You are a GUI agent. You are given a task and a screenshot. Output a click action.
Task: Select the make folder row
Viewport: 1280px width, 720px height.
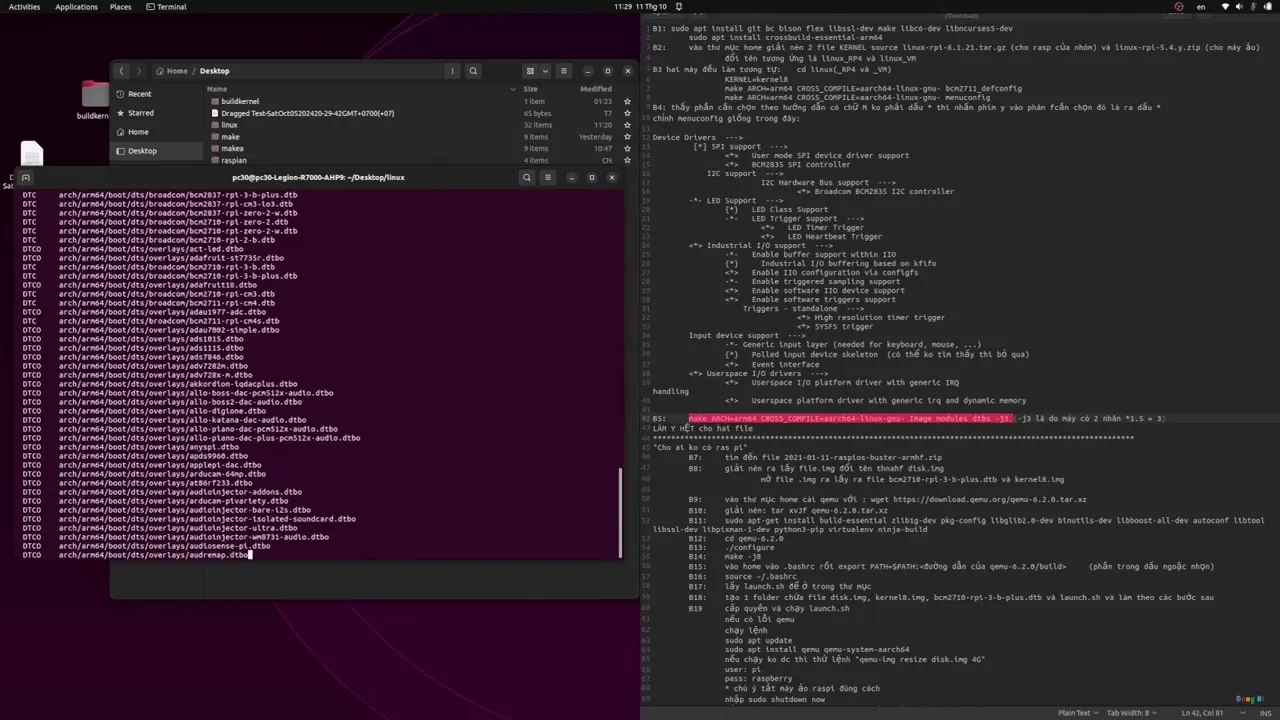tap(420, 137)
